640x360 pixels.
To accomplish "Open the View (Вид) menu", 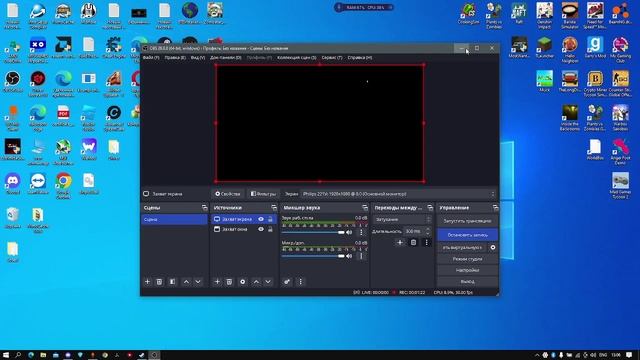I will tap(198, 58).
